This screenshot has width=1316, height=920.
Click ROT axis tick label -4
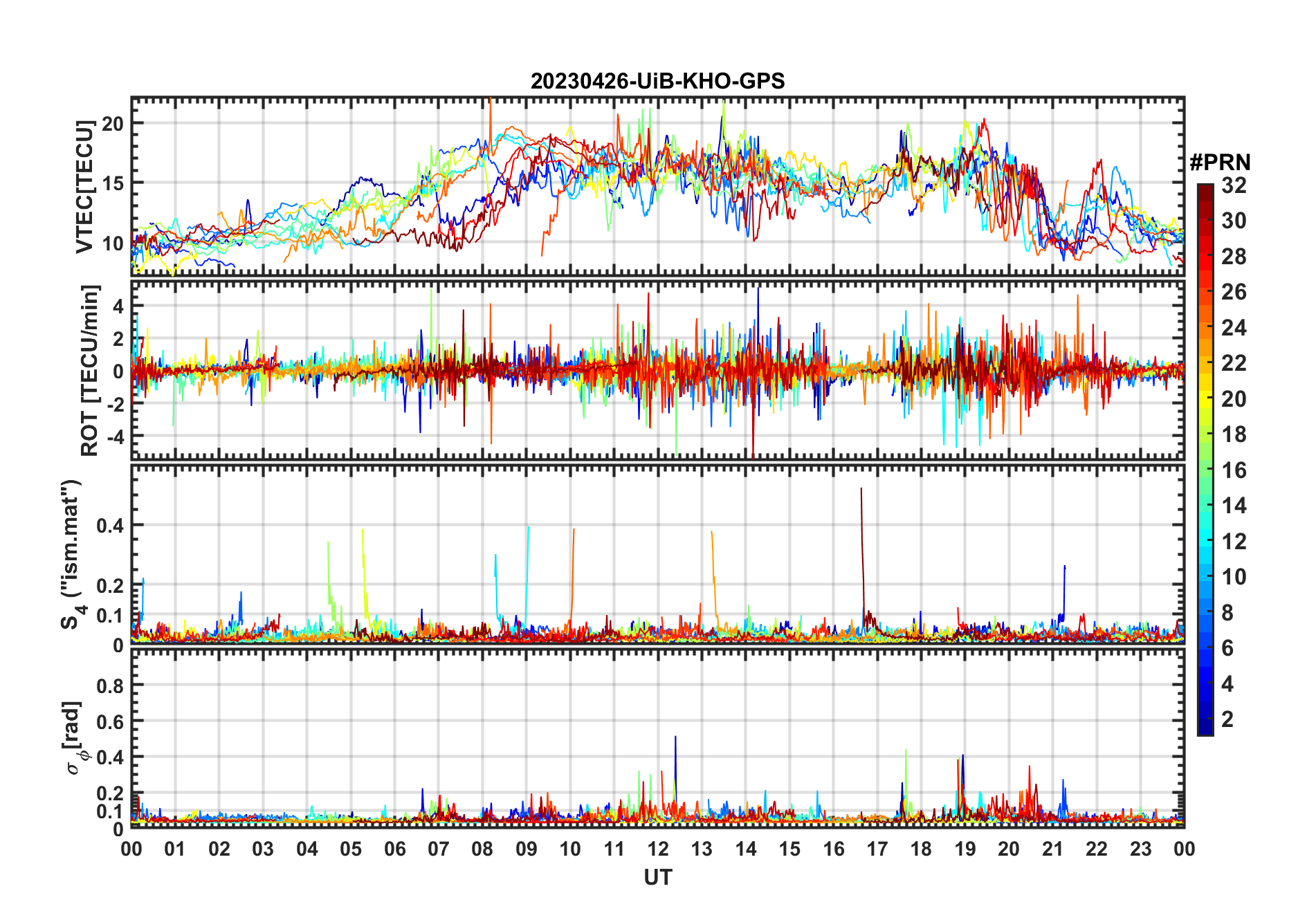click(115, 436)
